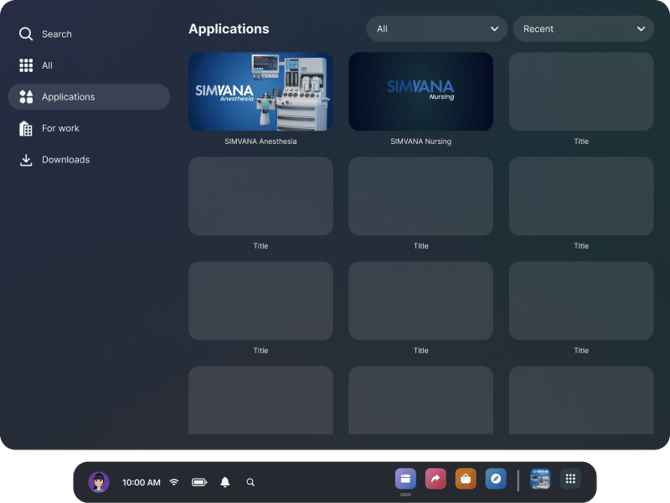Launch the blue compass browser icon
Viewport: 670px width, 503px height.
[496, 479]
